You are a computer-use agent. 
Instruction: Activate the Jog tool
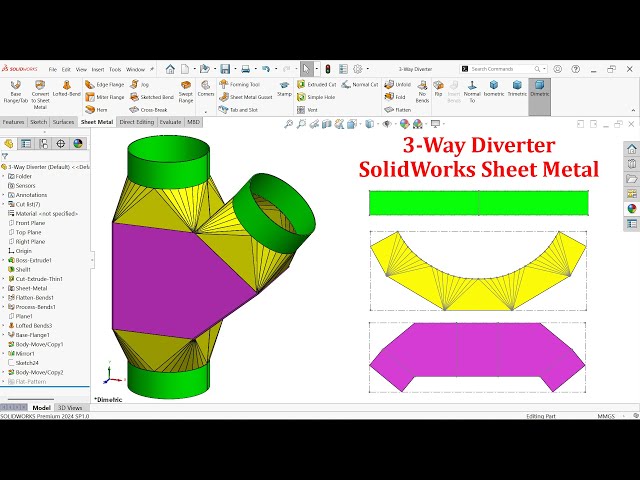tap(140, 84)
